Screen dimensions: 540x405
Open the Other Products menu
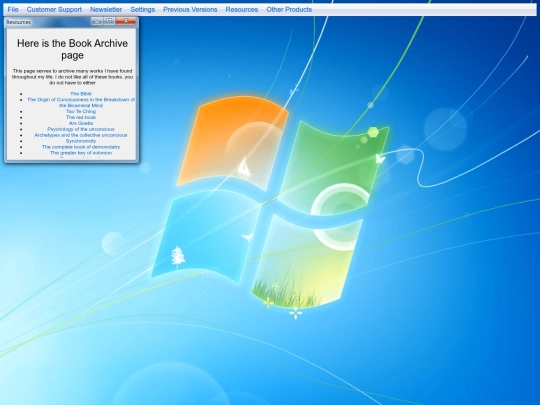(x=289, y=10)
